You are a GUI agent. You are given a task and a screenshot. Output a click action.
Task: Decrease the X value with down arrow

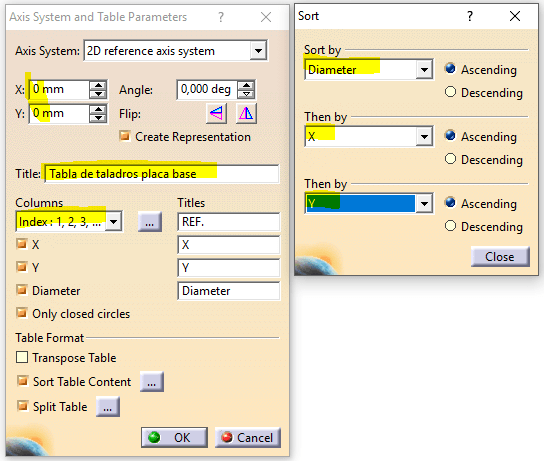(x=98, y=94)
